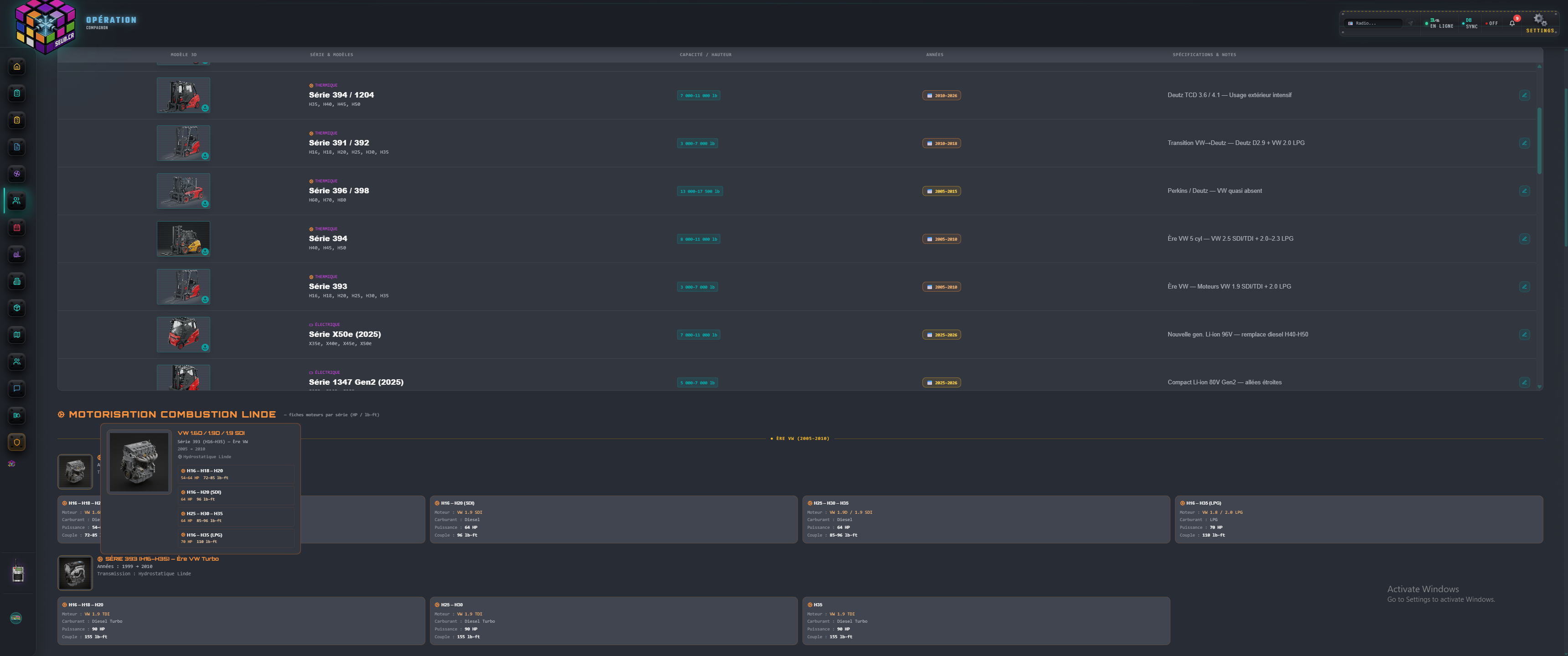Click the Série 393 forklift thumbnail
Image resolution: width=1568 pixels, height=656 pixels.
(183, 287)
